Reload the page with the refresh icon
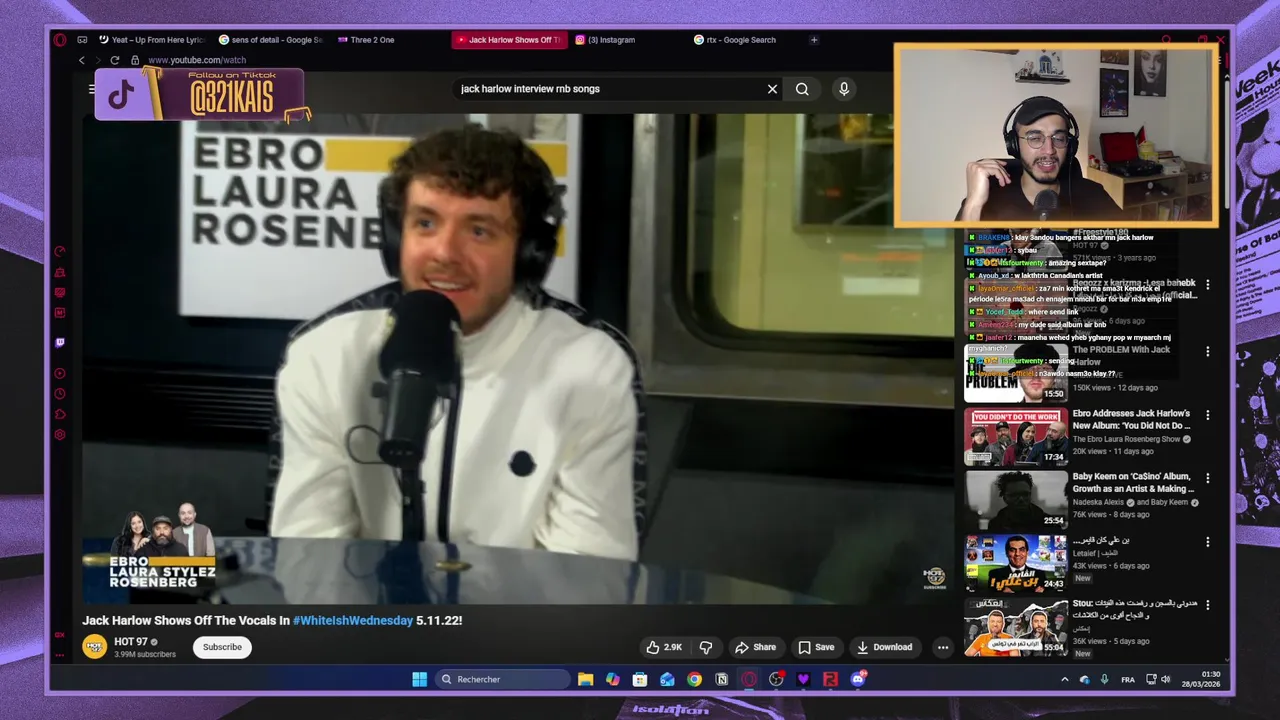The image size is (1280, 720). click(x=114, y=60)
